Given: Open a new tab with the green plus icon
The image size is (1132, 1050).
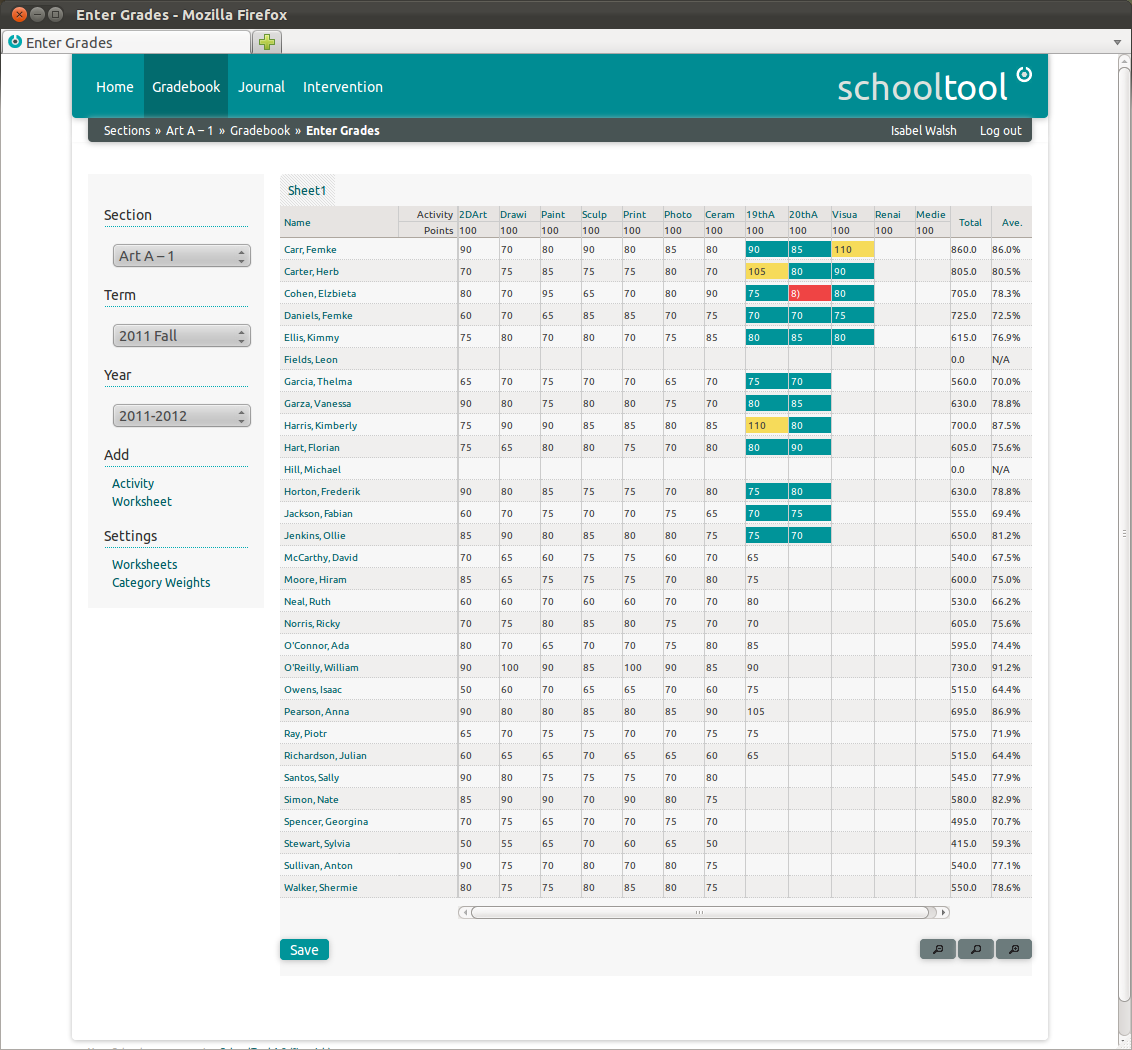Looking at the screenshot, I should [266, 42].
